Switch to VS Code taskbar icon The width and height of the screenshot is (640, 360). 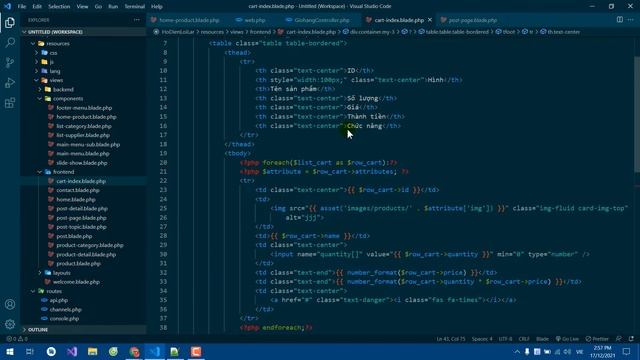(155, 351)
